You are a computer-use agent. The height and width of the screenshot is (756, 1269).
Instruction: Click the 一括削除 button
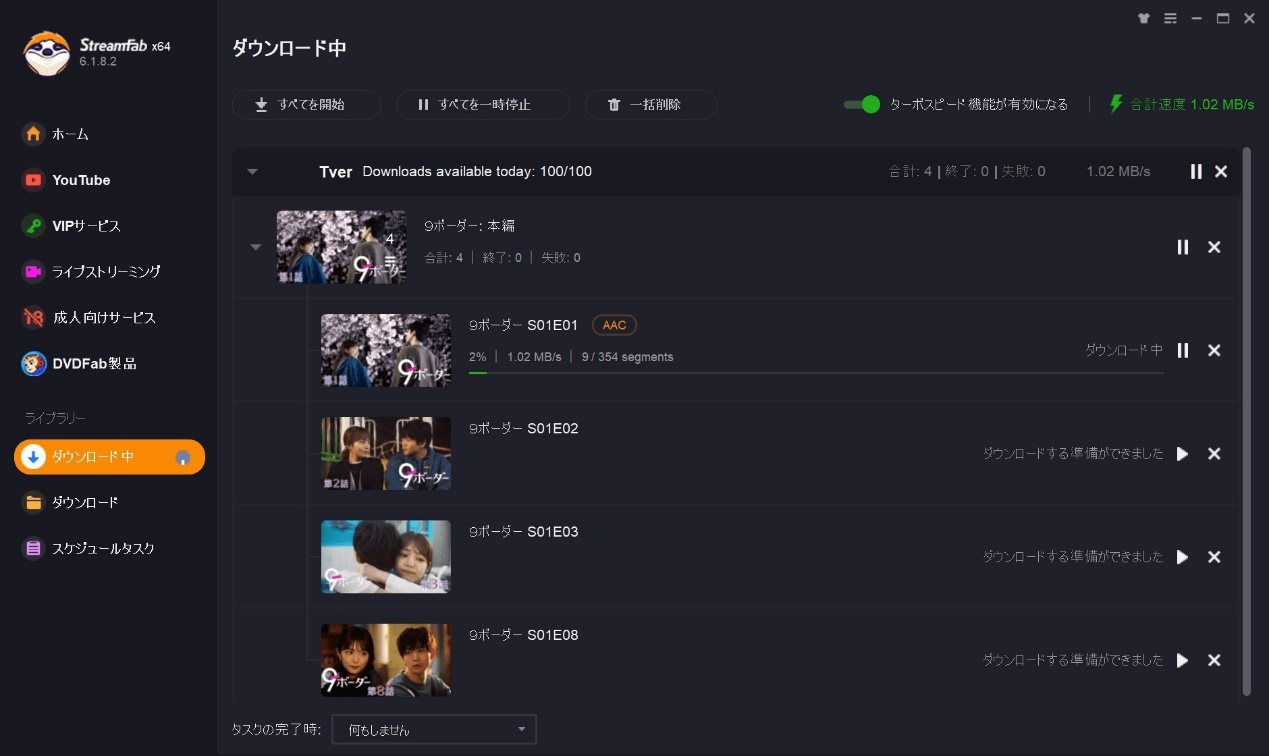tap(651, 104)
